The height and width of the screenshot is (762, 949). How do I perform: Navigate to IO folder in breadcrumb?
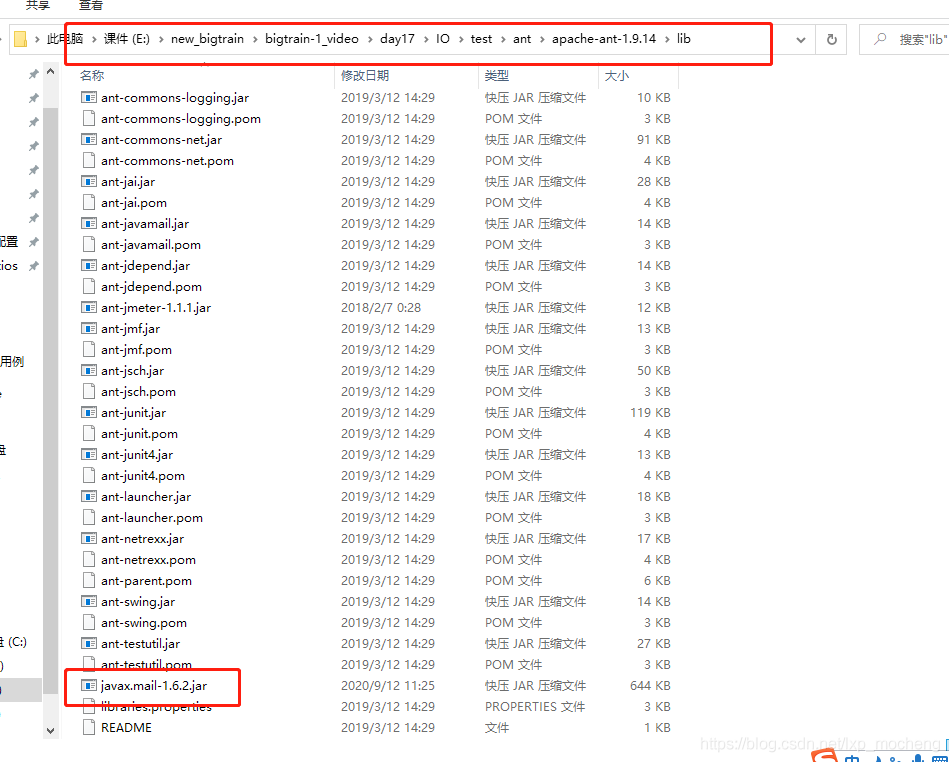[x=443, y=39]
